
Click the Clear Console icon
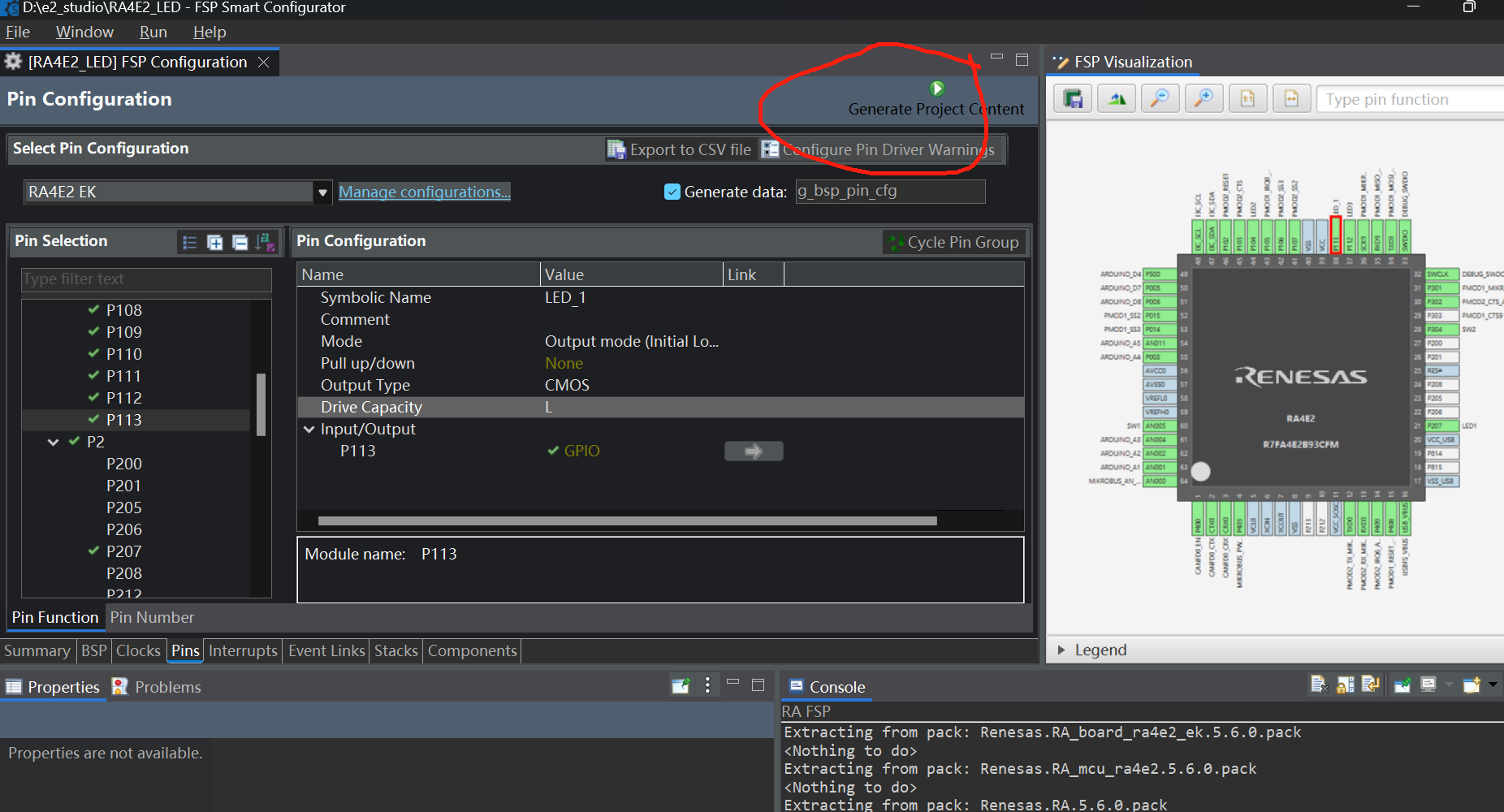1319,685
